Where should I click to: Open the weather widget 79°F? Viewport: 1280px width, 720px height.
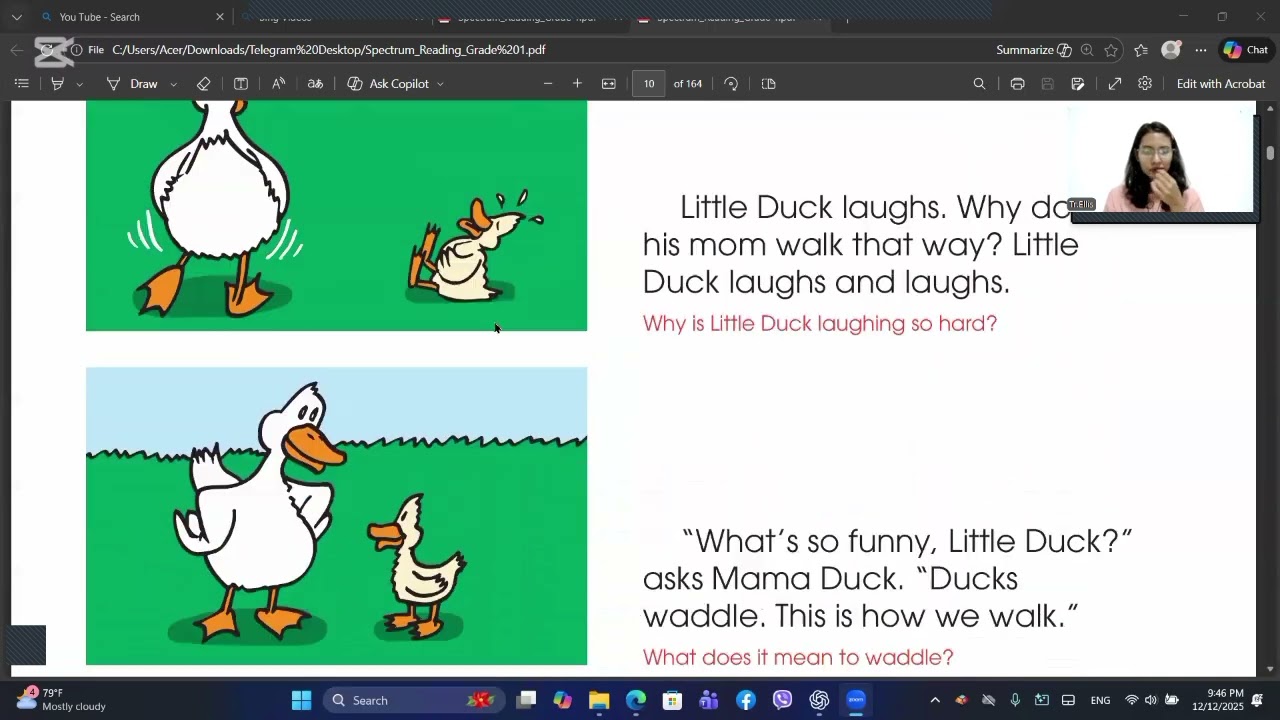tap(62, 700)
